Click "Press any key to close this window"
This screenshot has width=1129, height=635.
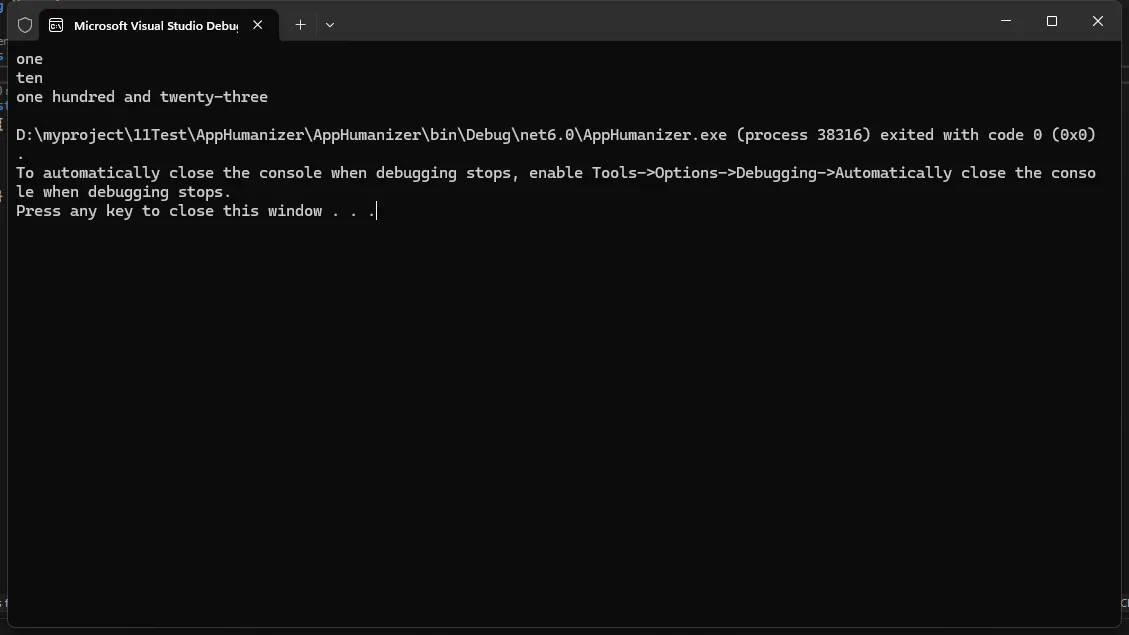(x=170, y=211)
